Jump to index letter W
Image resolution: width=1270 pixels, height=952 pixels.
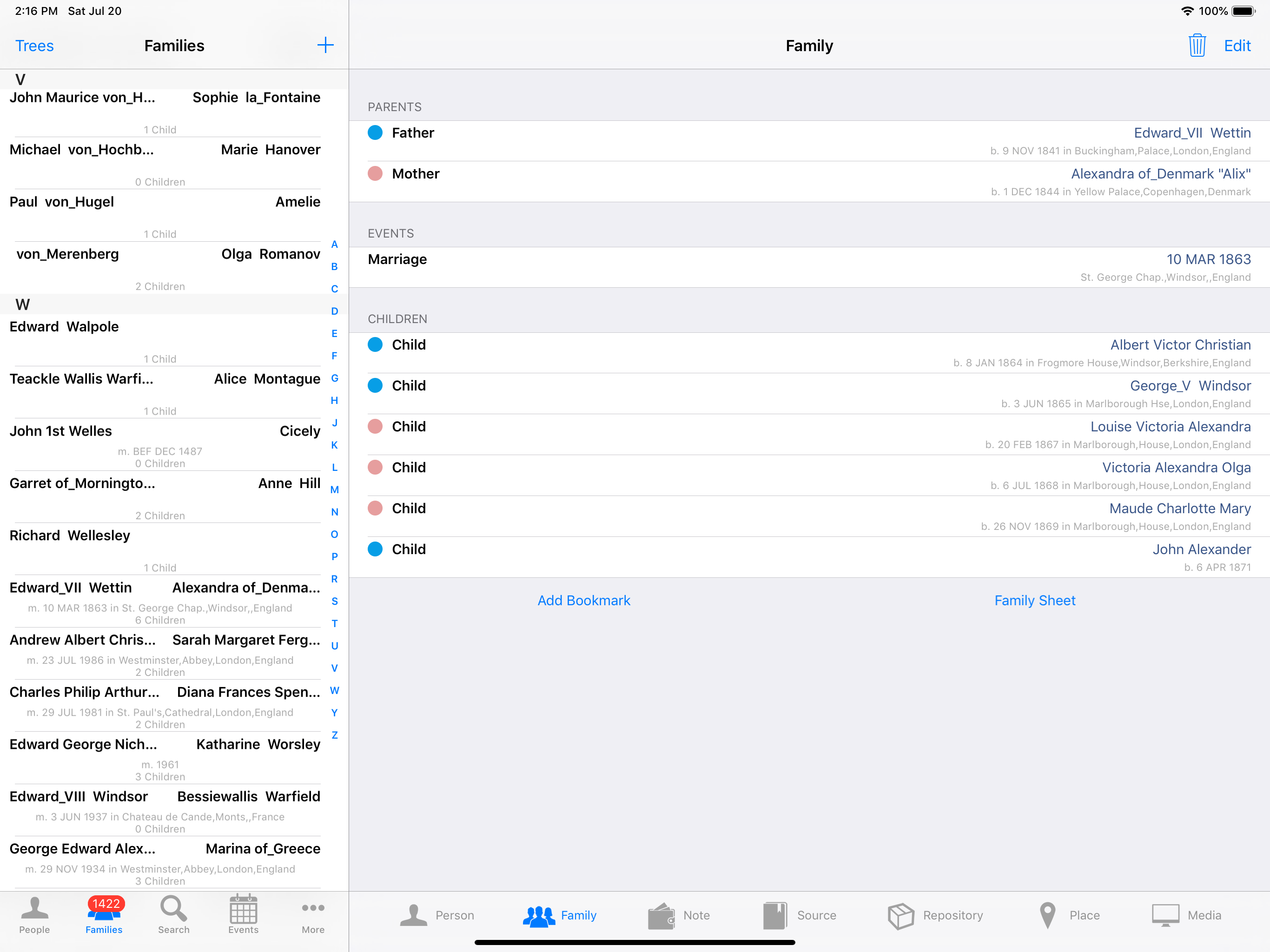[335, 690]
